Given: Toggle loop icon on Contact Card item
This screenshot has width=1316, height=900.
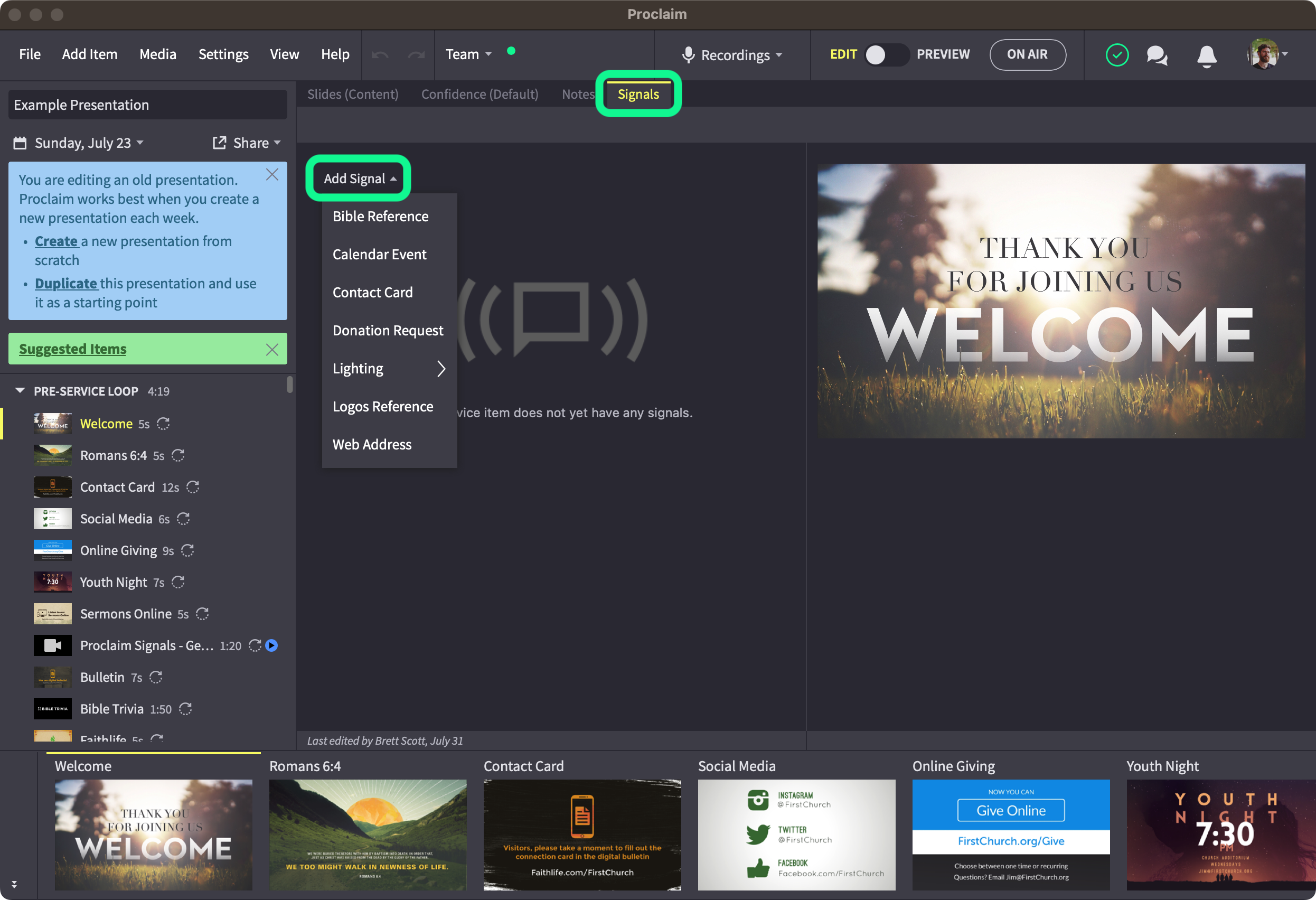Looking at the screenshot, I should pyautogui.click(x=193, y=487).
